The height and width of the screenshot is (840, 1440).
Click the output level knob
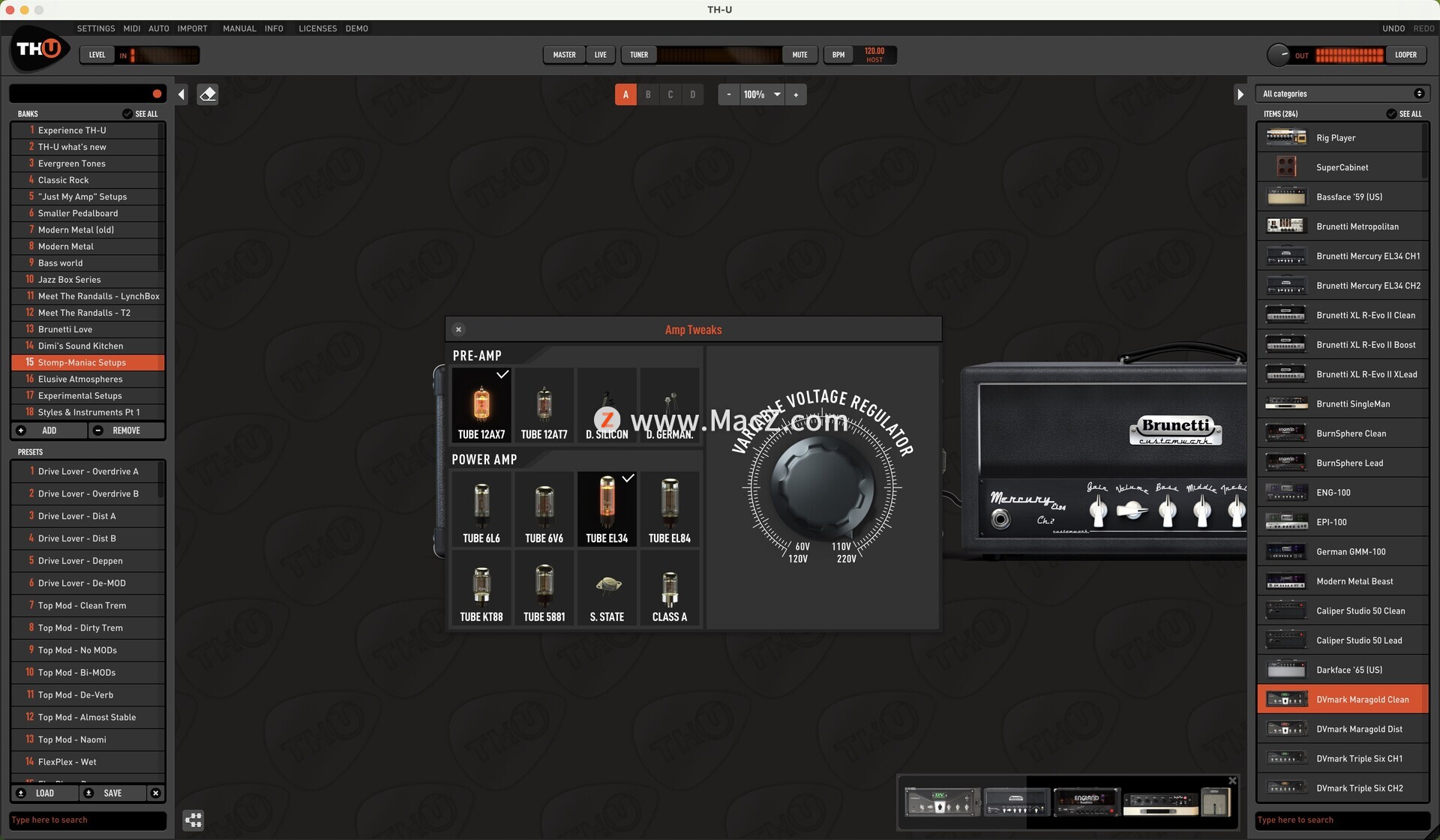(x=1278, y=55)
